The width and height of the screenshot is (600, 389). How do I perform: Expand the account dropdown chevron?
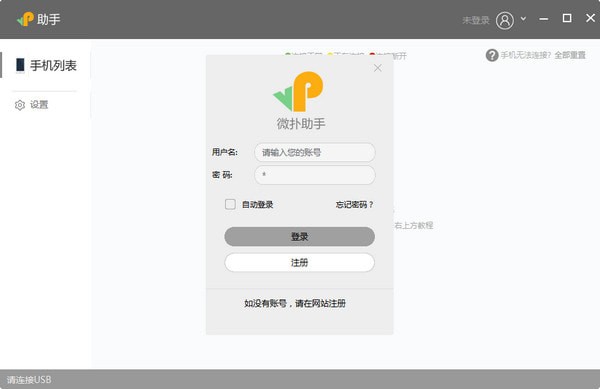point(523,19)
